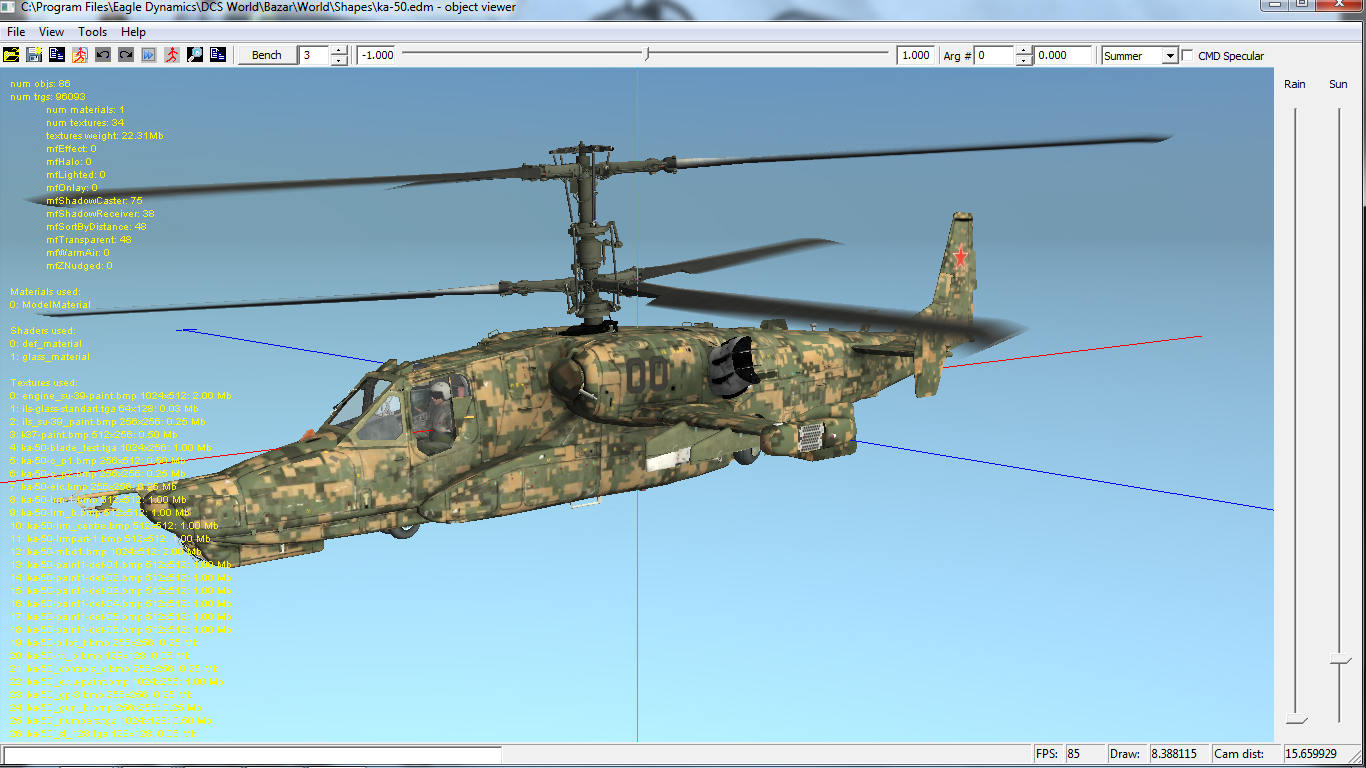This screenshot has width=1366, height=768.
Task: Decrease the Arg # stepper value
Action: tap(1023, 60)
